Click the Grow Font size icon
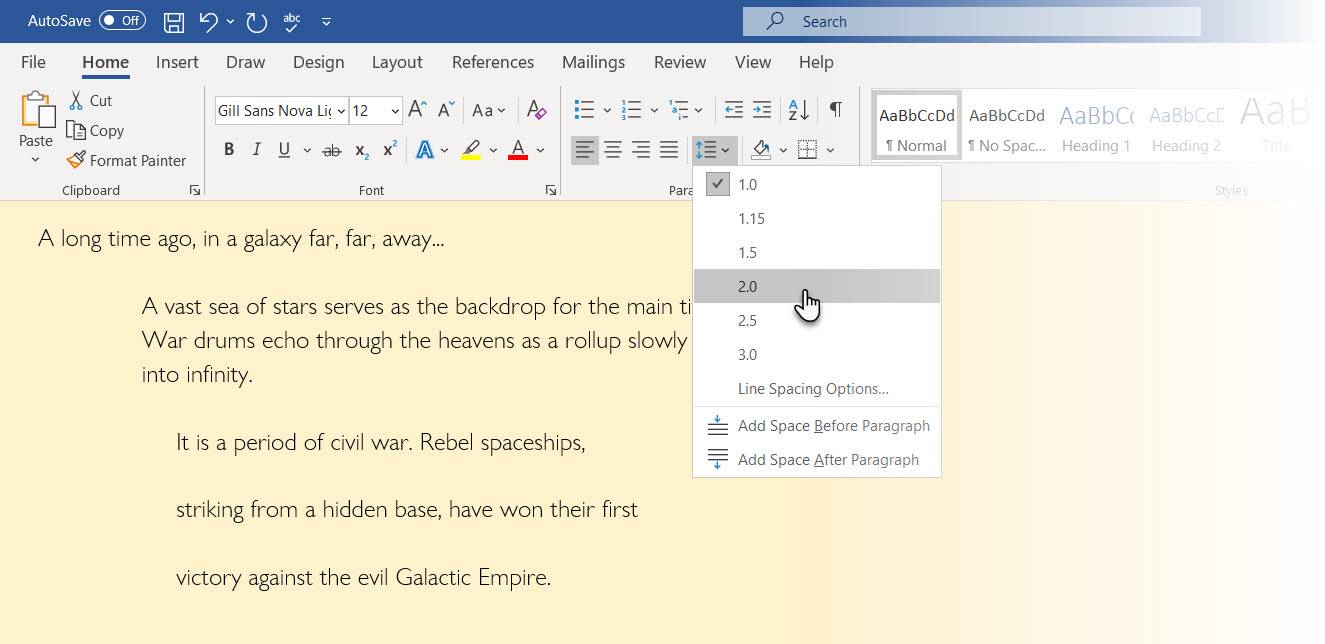This screenshot has height=644, width=1325. [x=418, y=110]
